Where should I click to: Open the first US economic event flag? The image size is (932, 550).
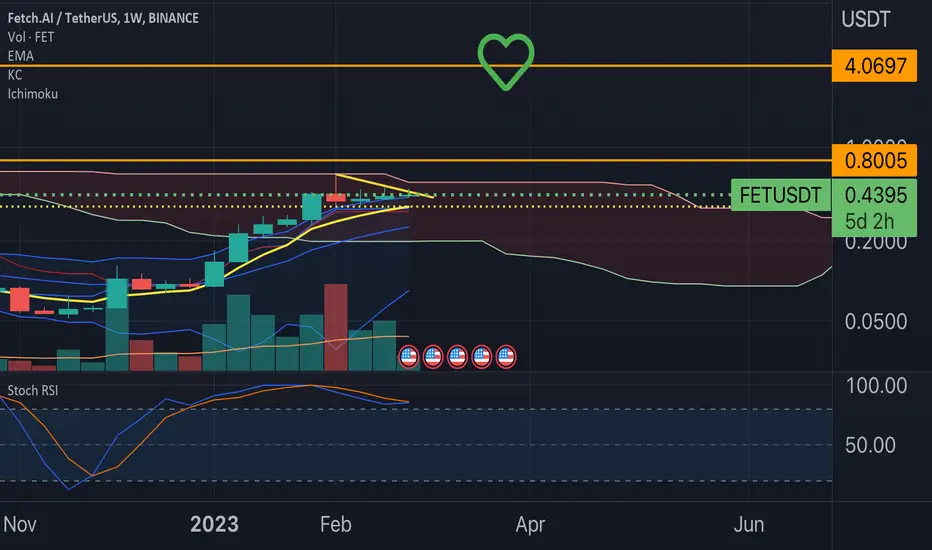click(x=408, y=357)
